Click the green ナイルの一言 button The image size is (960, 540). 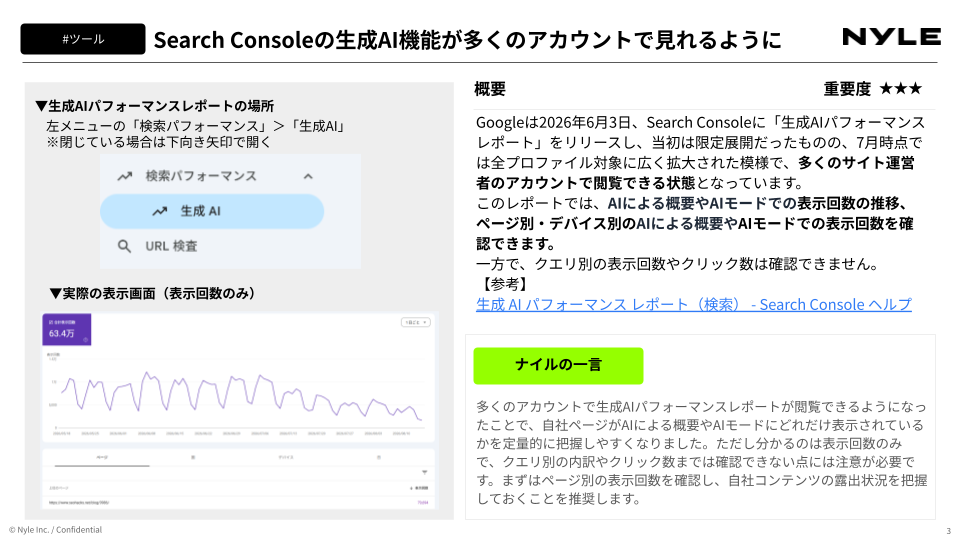click(x=558, y=366)
